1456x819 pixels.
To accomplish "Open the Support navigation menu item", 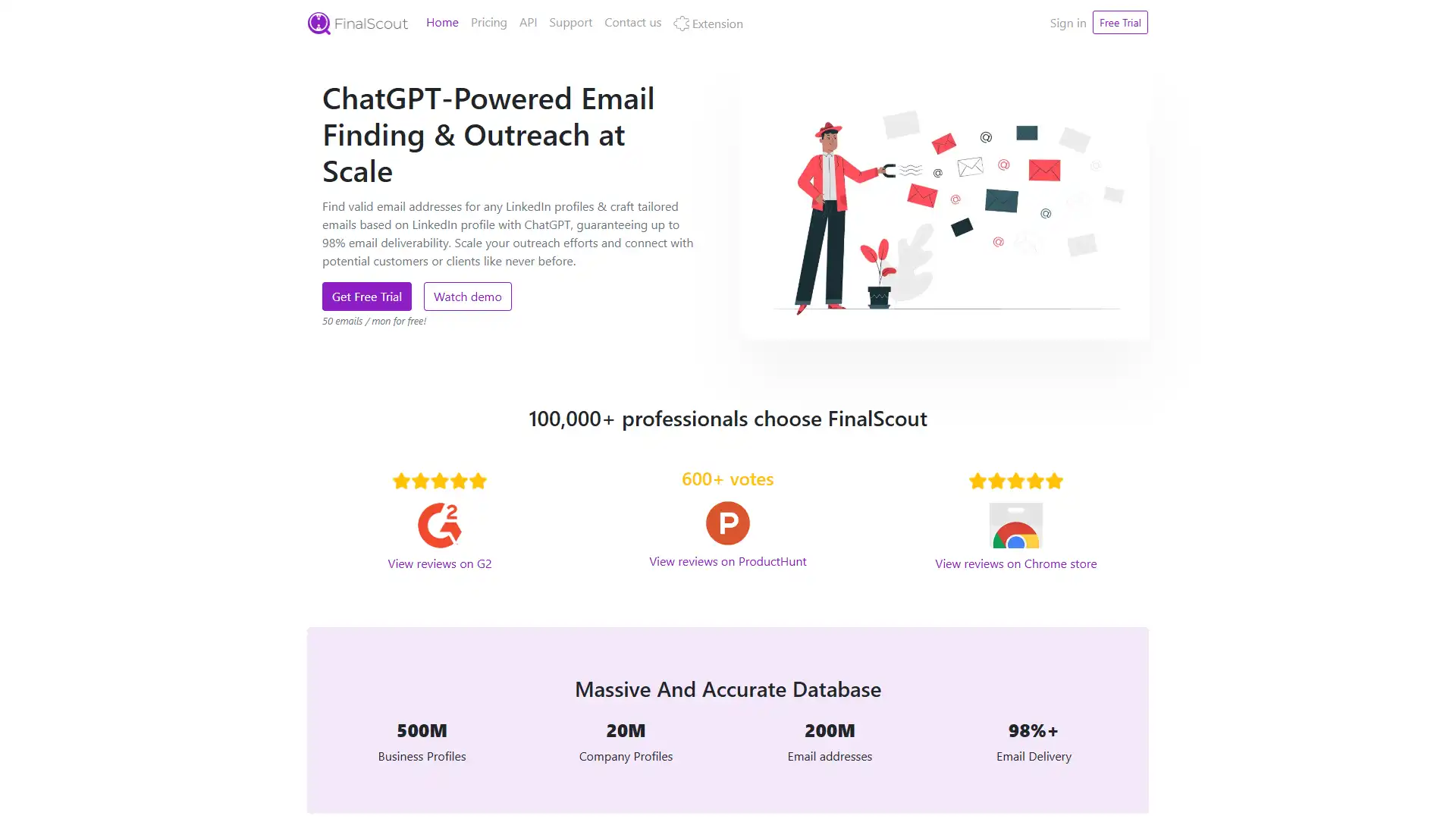I will 570,22.
